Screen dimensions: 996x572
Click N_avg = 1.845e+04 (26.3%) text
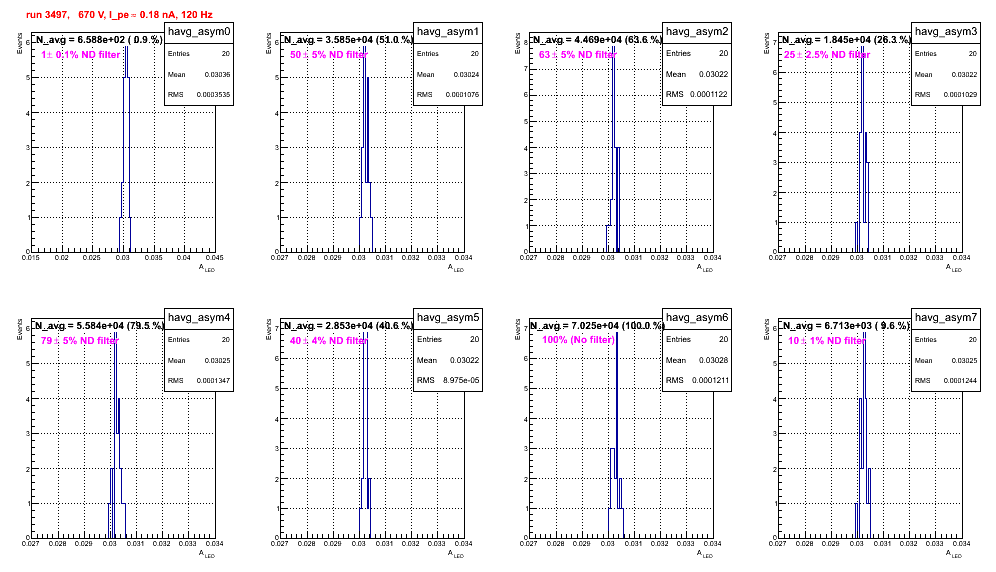point(846,39)
